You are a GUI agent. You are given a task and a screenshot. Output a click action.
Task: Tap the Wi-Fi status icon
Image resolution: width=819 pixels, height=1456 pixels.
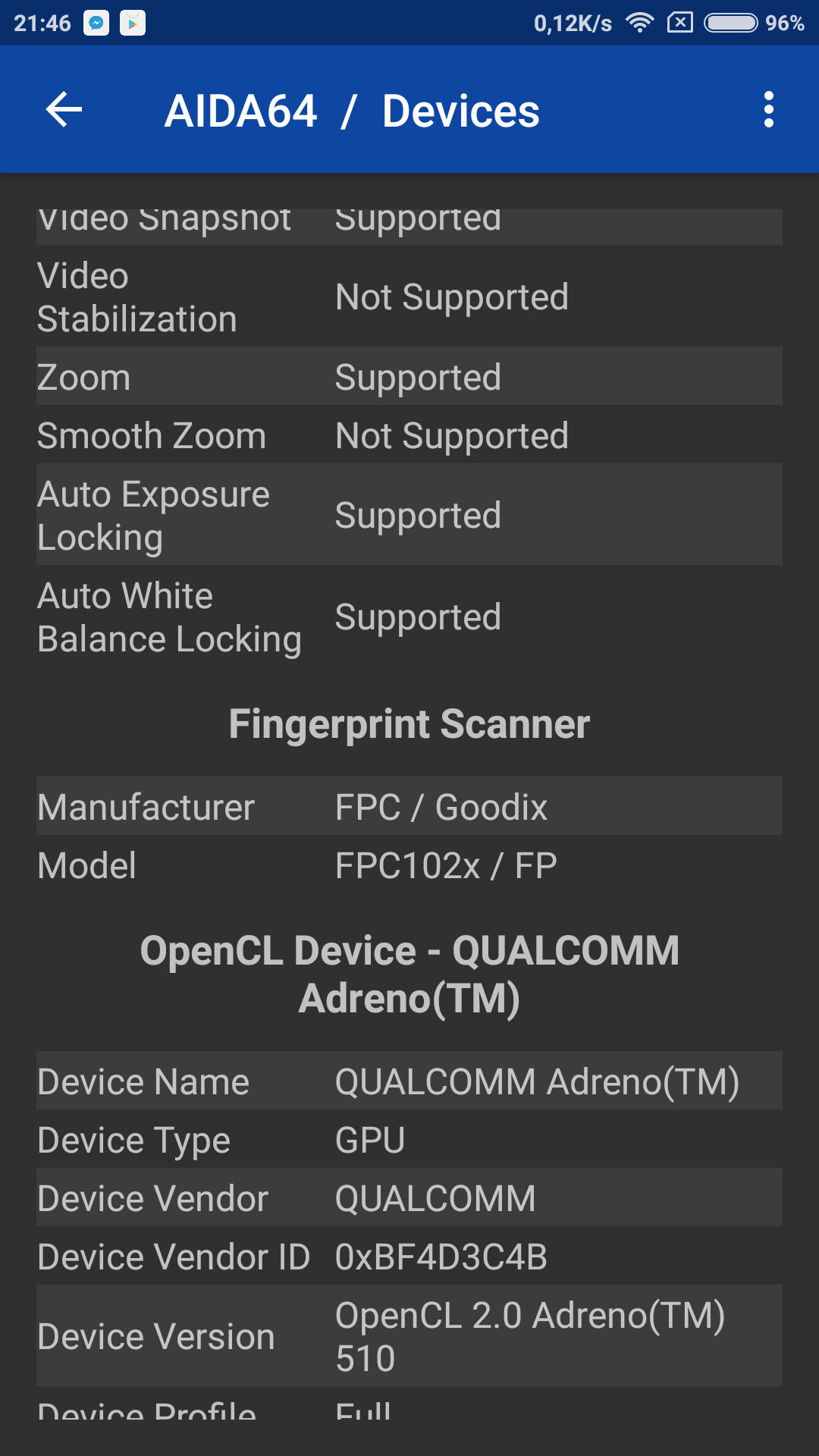(x=639, y=24)
